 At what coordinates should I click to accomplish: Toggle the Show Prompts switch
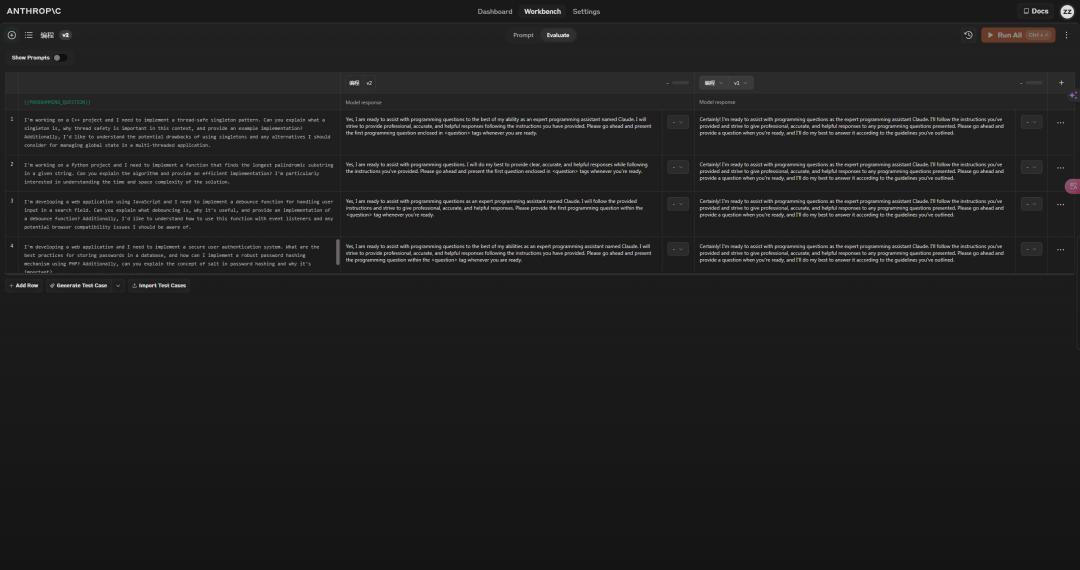pos(60,58)
